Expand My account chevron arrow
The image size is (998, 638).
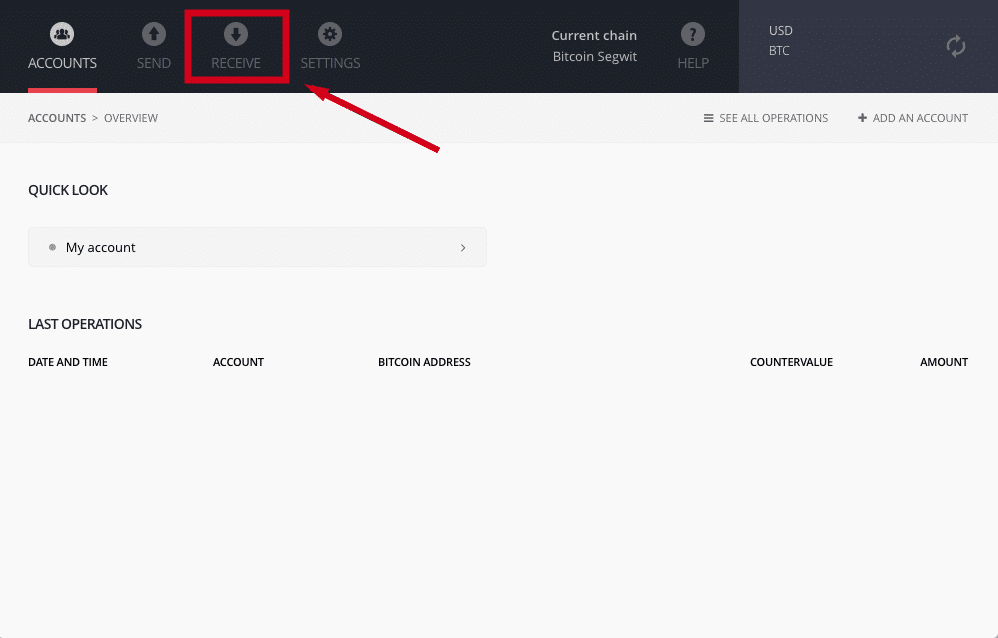[x=463, y=248]
